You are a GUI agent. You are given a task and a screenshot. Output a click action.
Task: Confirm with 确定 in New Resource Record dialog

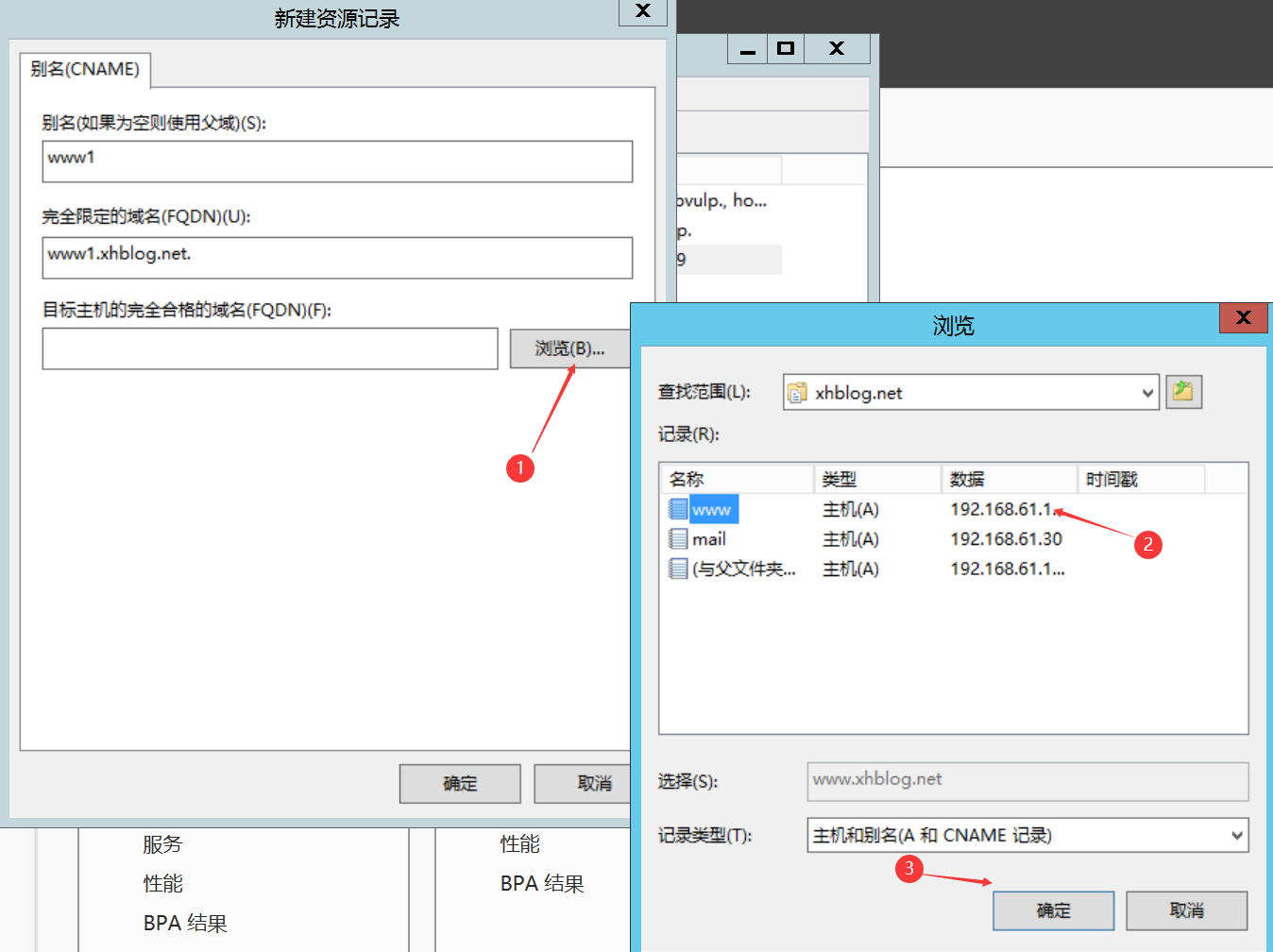coord(460,783)
